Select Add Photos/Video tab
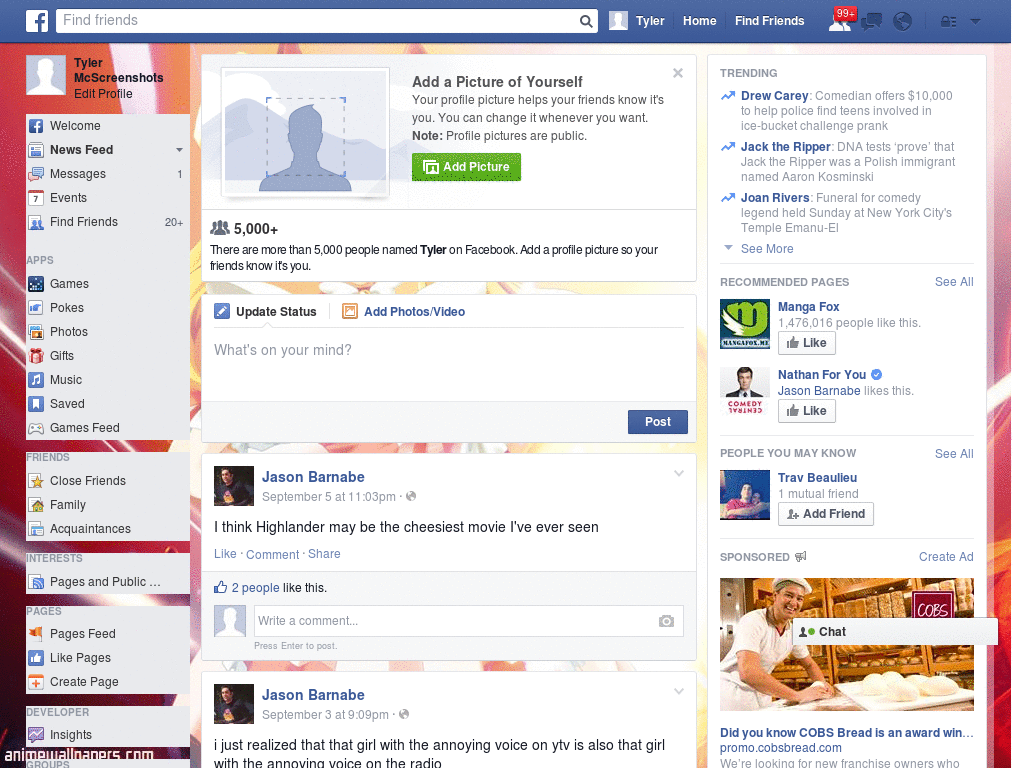This screenshot has height=768, width=1024. pos(404,312)
